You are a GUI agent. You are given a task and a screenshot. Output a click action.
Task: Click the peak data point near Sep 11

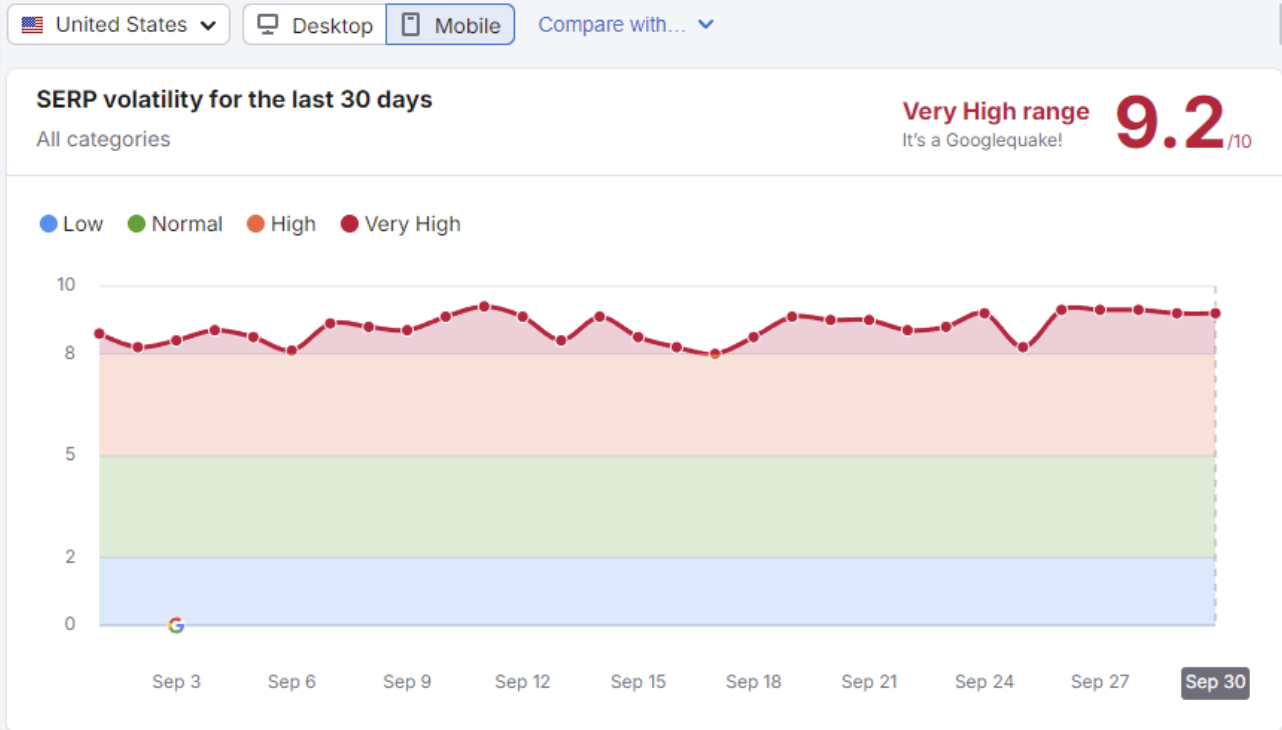click(484, 306)
